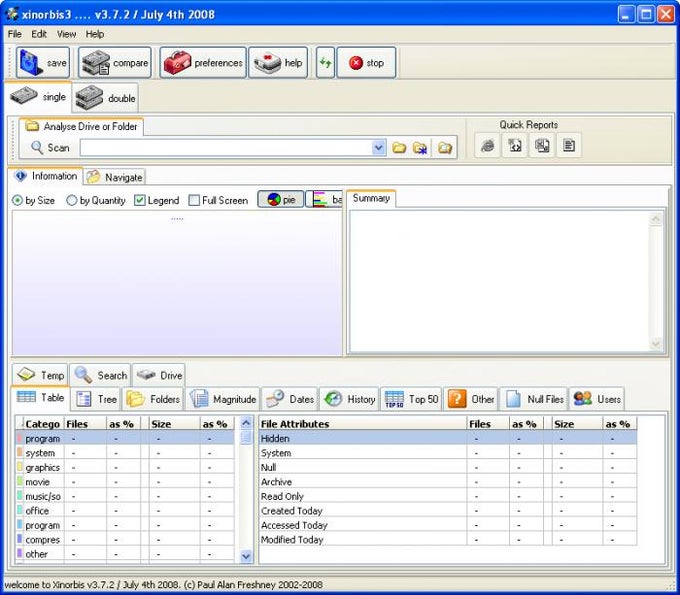Click Summary panel scroll down arrow
The image size is (680, 595).
[x=656, y=344]
